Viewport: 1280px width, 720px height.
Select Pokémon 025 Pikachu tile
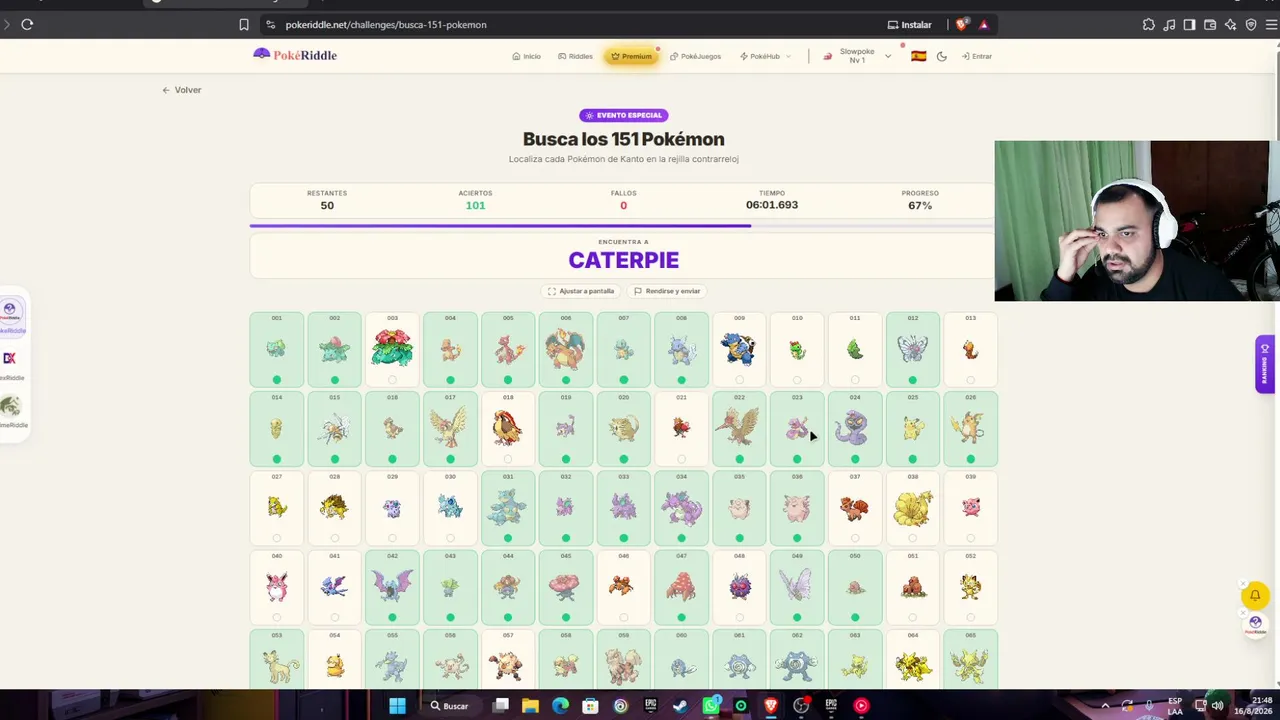pos(912,429)
